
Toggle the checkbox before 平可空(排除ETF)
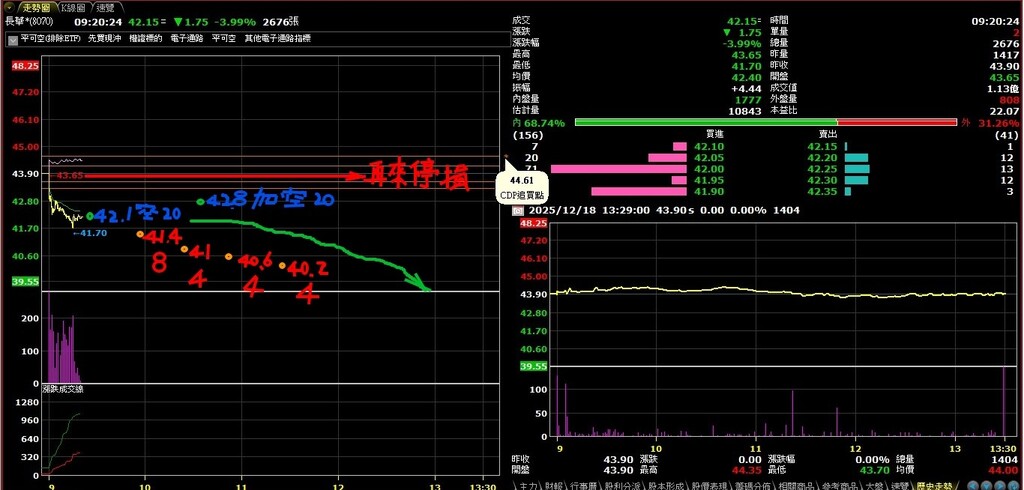pos(12,38)
